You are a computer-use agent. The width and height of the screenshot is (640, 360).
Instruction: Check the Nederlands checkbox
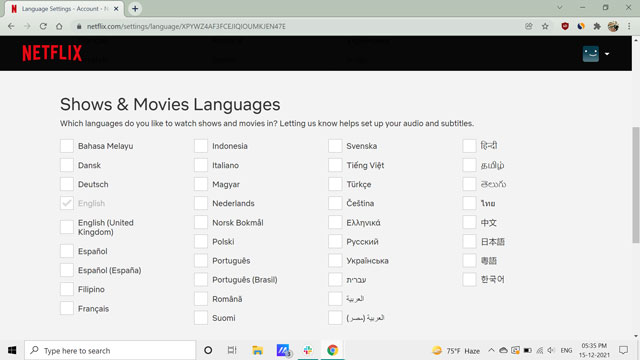coord(201,203)
